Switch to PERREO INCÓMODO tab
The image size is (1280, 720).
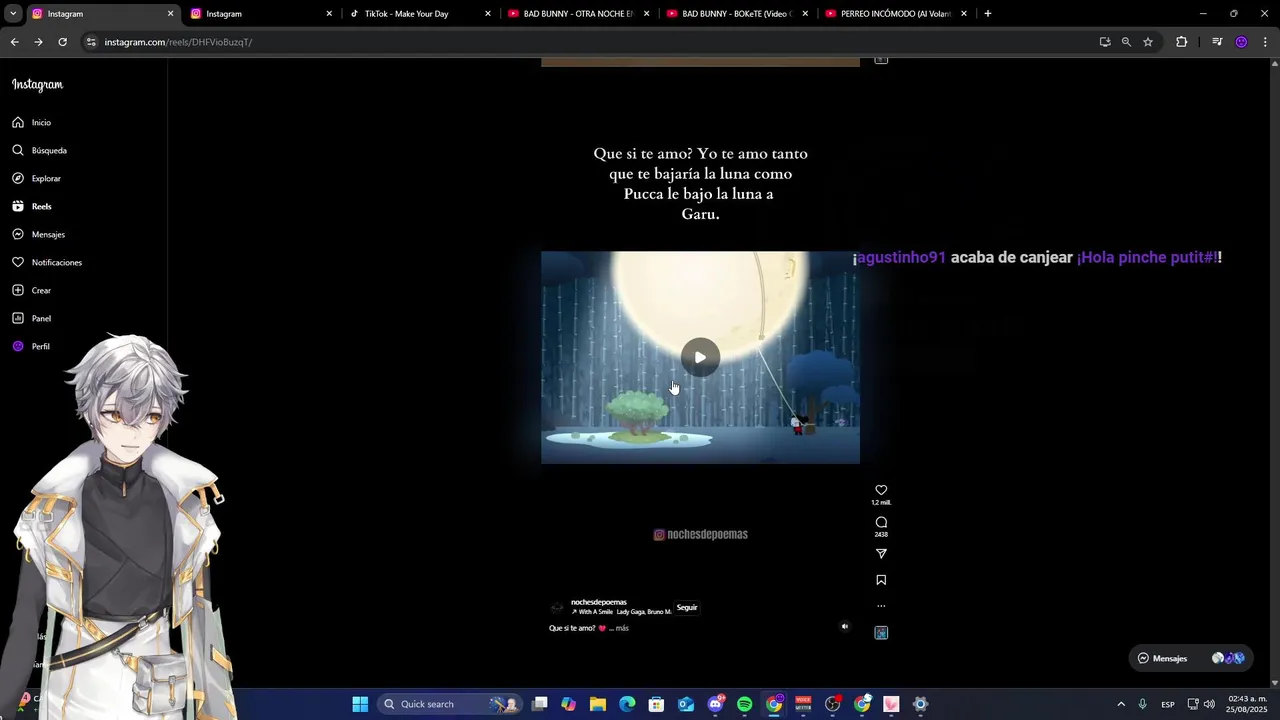coord(896,14)
